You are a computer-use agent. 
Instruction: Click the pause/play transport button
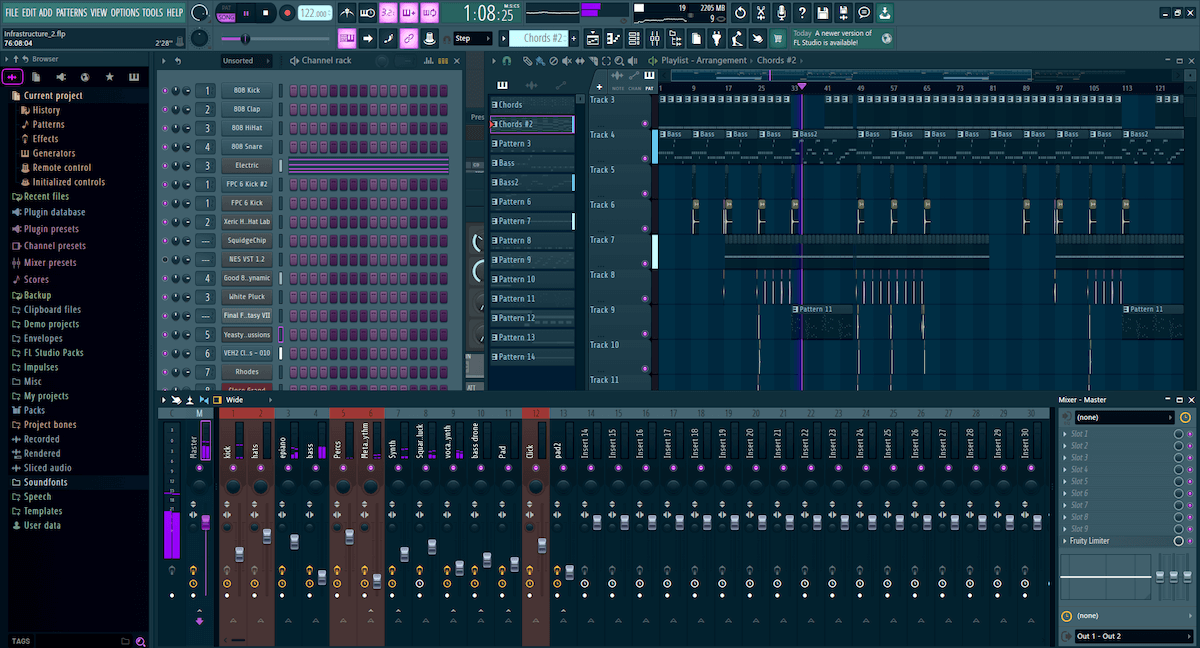[x=246, y=13]
